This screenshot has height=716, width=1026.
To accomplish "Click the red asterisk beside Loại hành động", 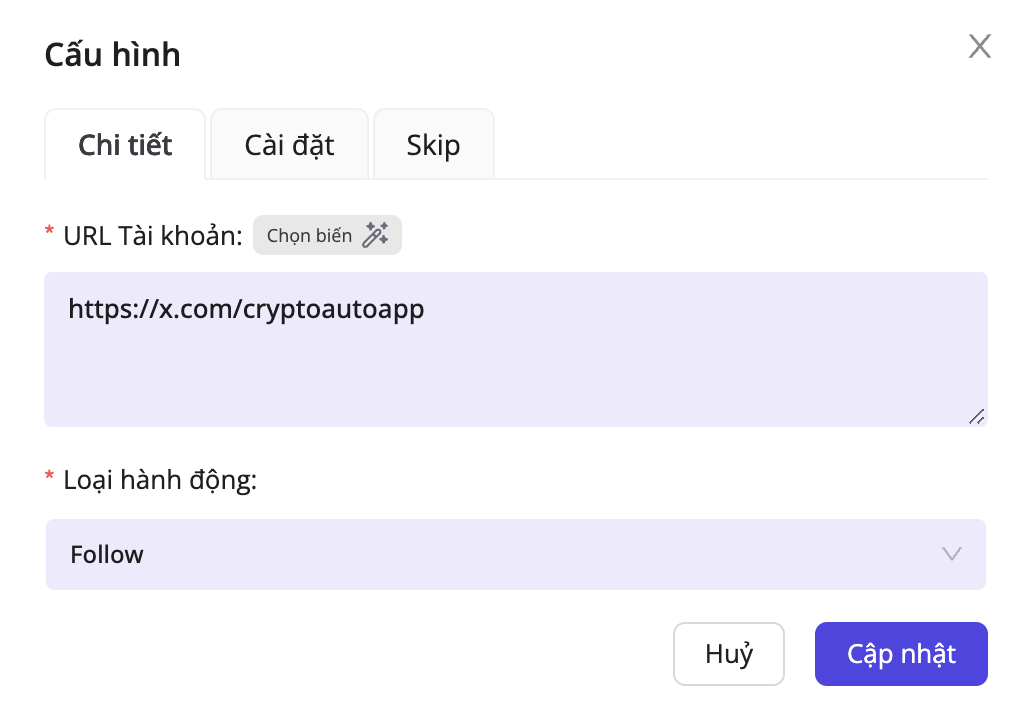I will click(50, 478).
